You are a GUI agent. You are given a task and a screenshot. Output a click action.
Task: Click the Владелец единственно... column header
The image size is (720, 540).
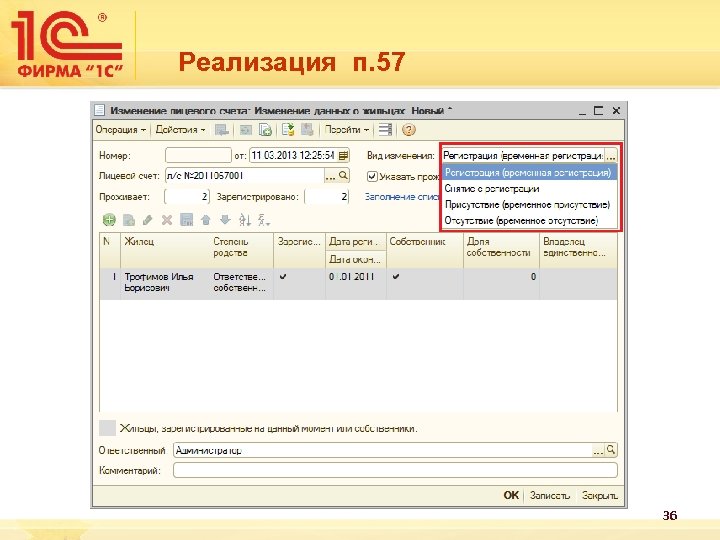pyautogui.click(x=579, y=250)
